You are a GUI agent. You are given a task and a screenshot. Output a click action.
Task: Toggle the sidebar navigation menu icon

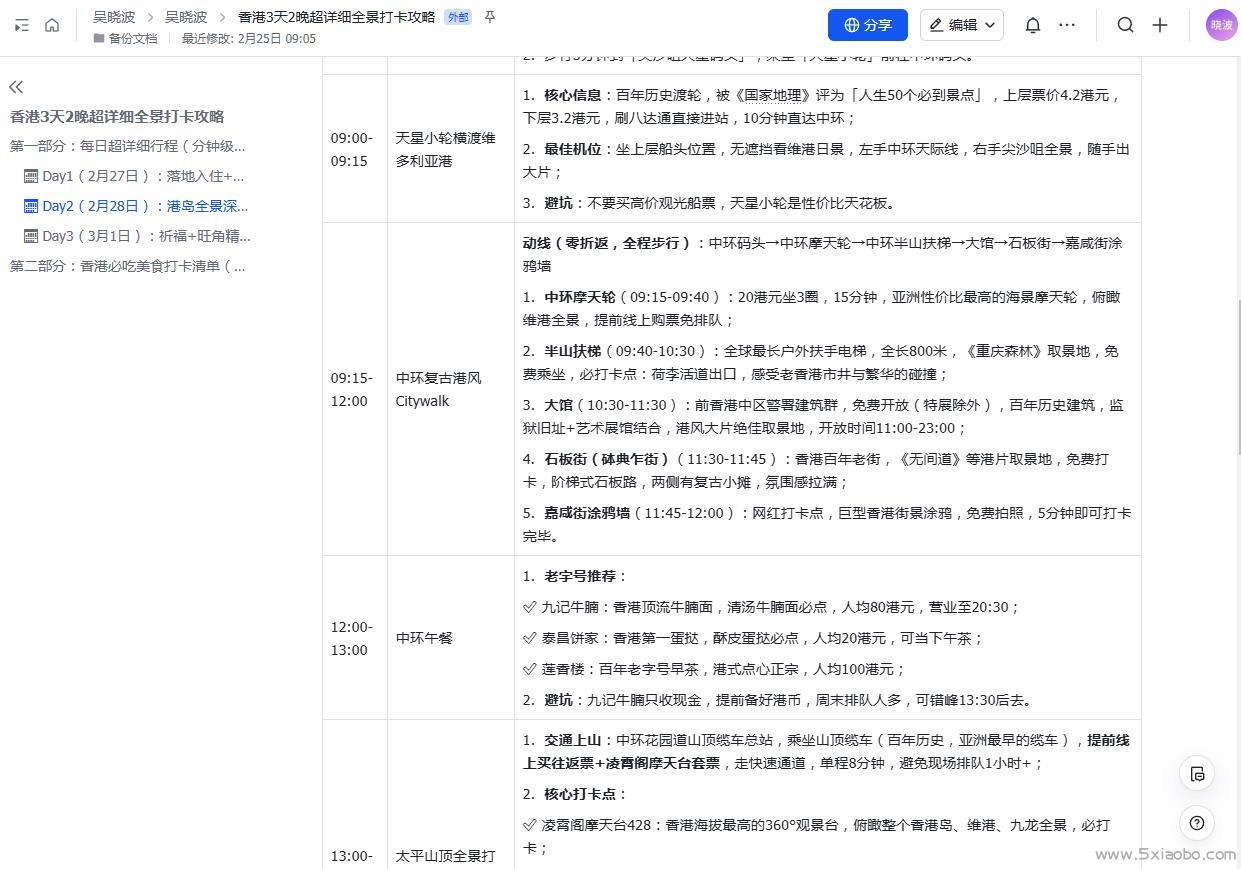[x=21, y=25]
